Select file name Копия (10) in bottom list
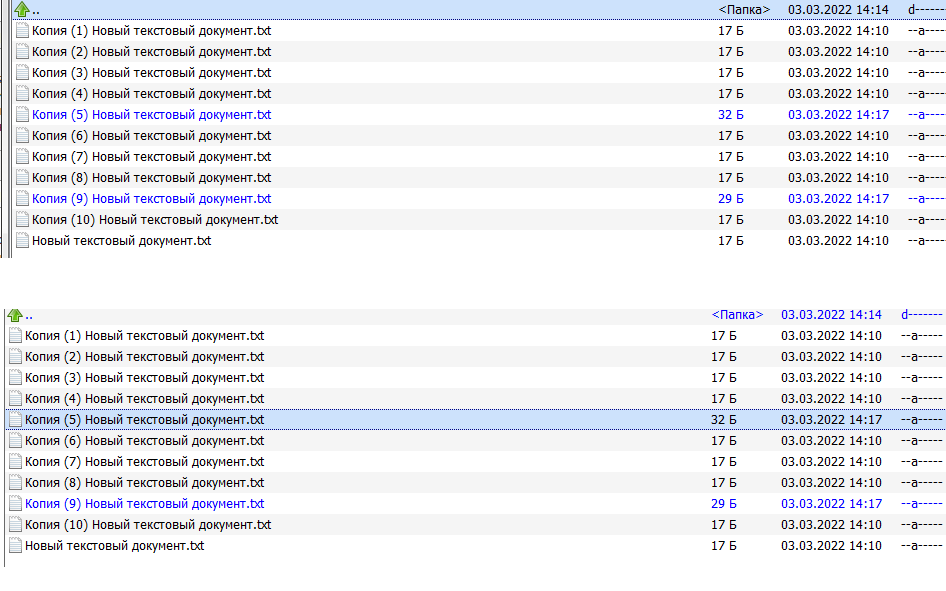Screen dimensions: 946x591 point(148,525)
